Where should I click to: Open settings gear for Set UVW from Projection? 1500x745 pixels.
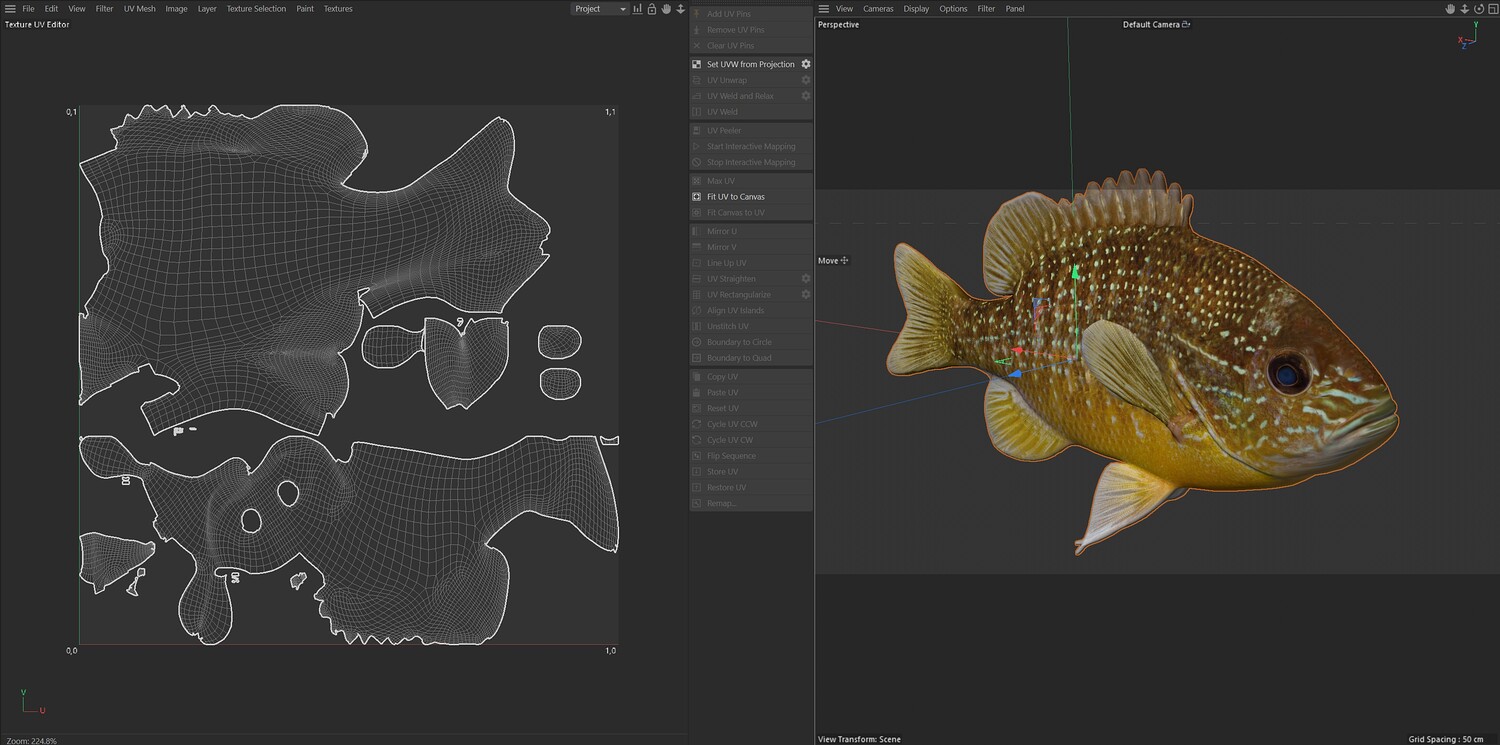[806, 64]
